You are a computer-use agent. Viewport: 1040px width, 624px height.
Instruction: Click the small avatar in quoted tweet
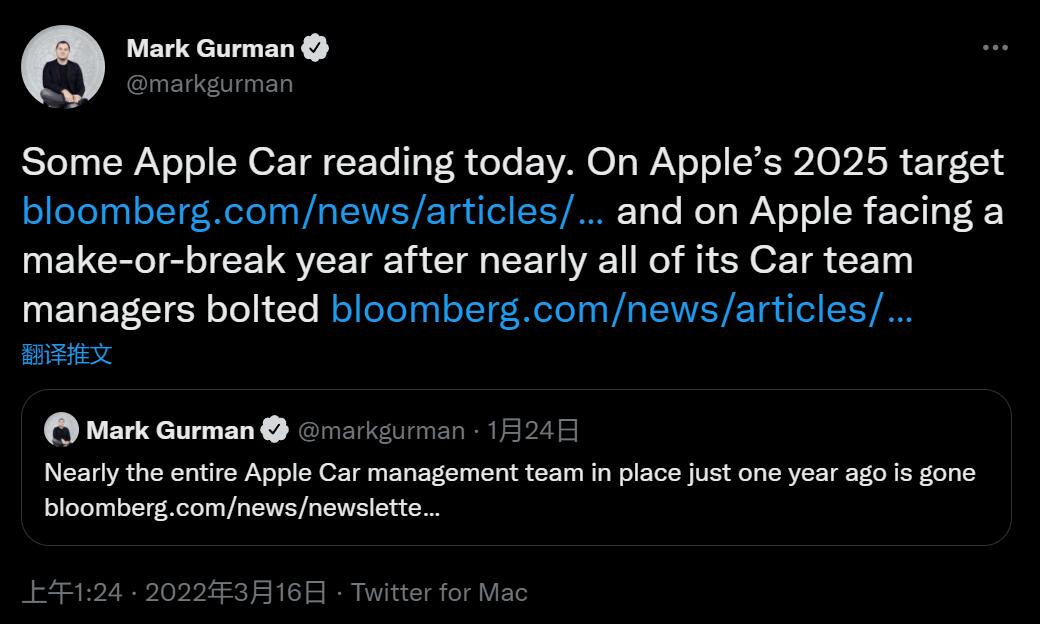62,430
